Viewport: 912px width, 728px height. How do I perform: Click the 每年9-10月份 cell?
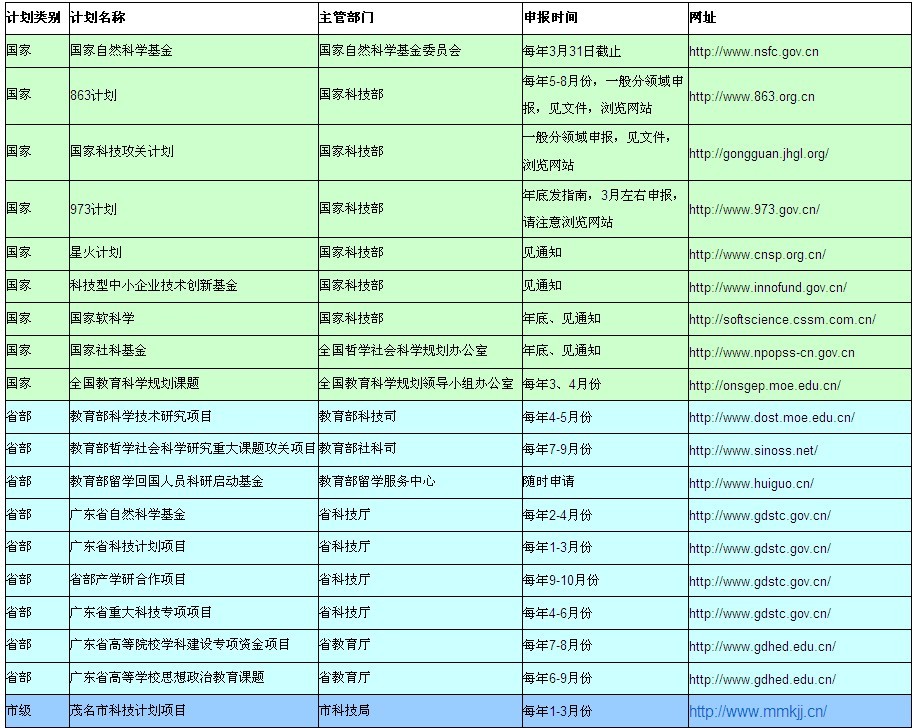point(605,580)
